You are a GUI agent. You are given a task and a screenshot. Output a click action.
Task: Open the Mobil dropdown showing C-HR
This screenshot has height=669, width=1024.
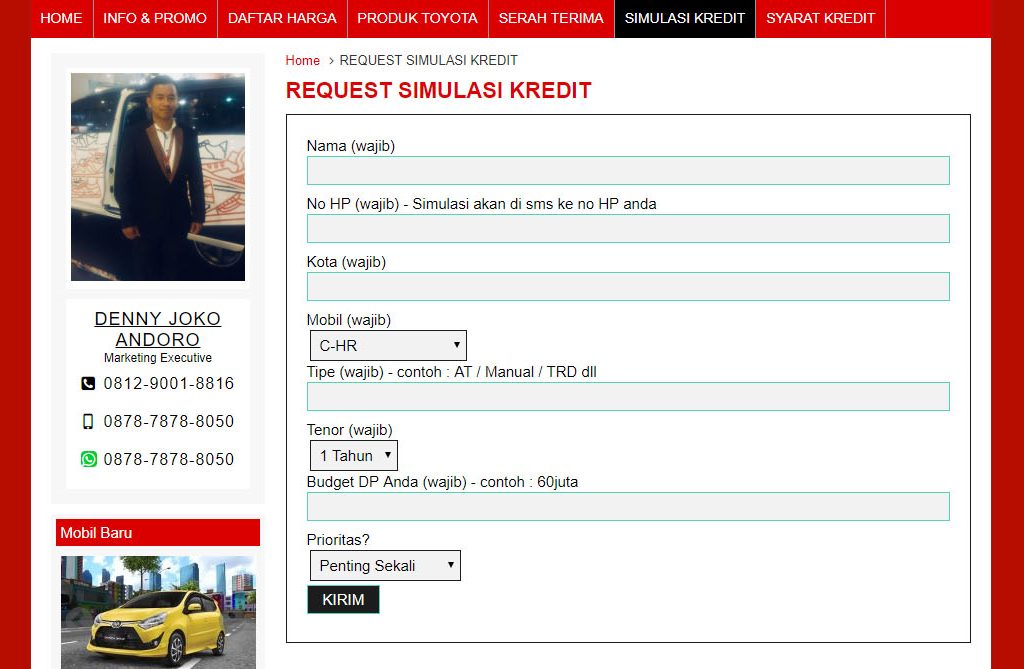coord(388,346)
